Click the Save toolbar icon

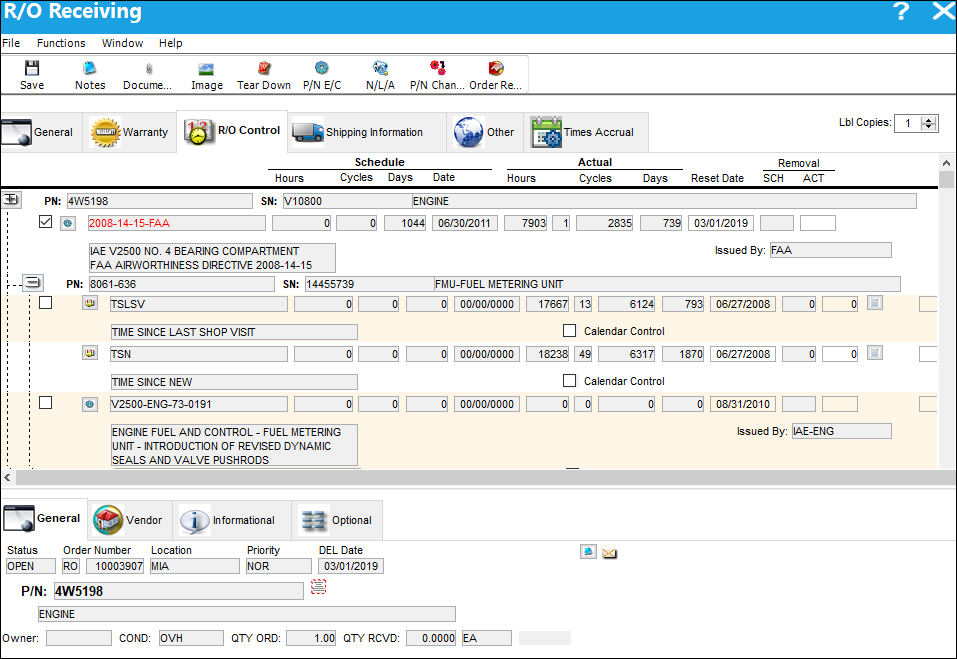pos(32,74)
